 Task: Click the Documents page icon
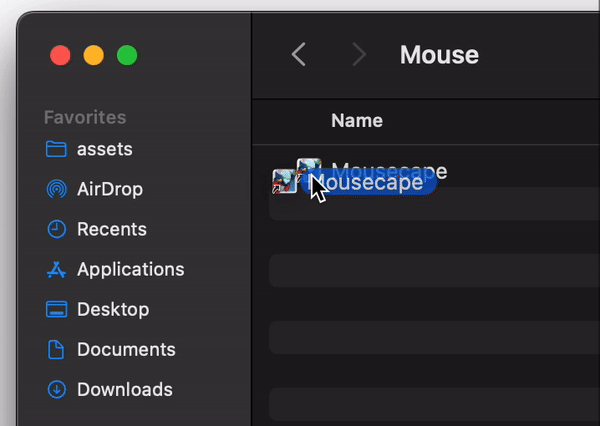pos(56,349)
